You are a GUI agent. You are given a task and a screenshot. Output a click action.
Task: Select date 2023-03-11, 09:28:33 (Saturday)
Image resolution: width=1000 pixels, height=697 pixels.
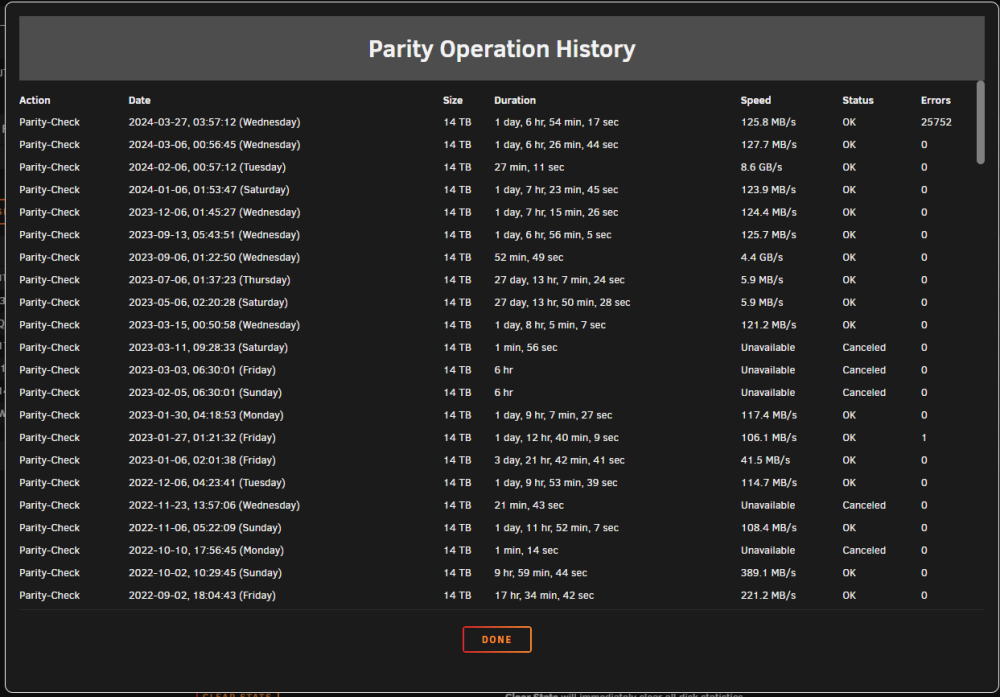coord(208,348)
